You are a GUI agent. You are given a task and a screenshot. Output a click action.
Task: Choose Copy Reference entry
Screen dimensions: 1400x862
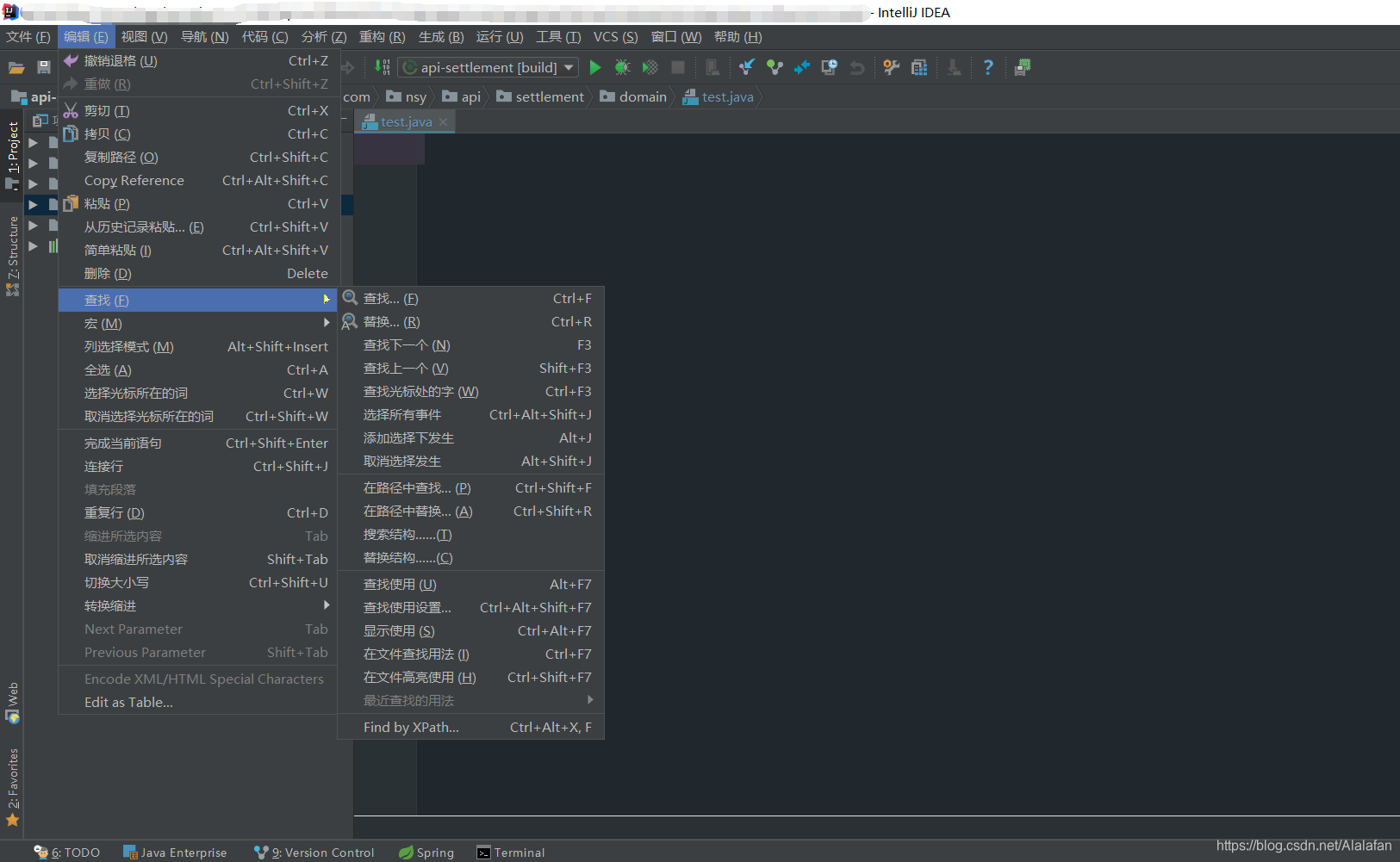[197, 181]
